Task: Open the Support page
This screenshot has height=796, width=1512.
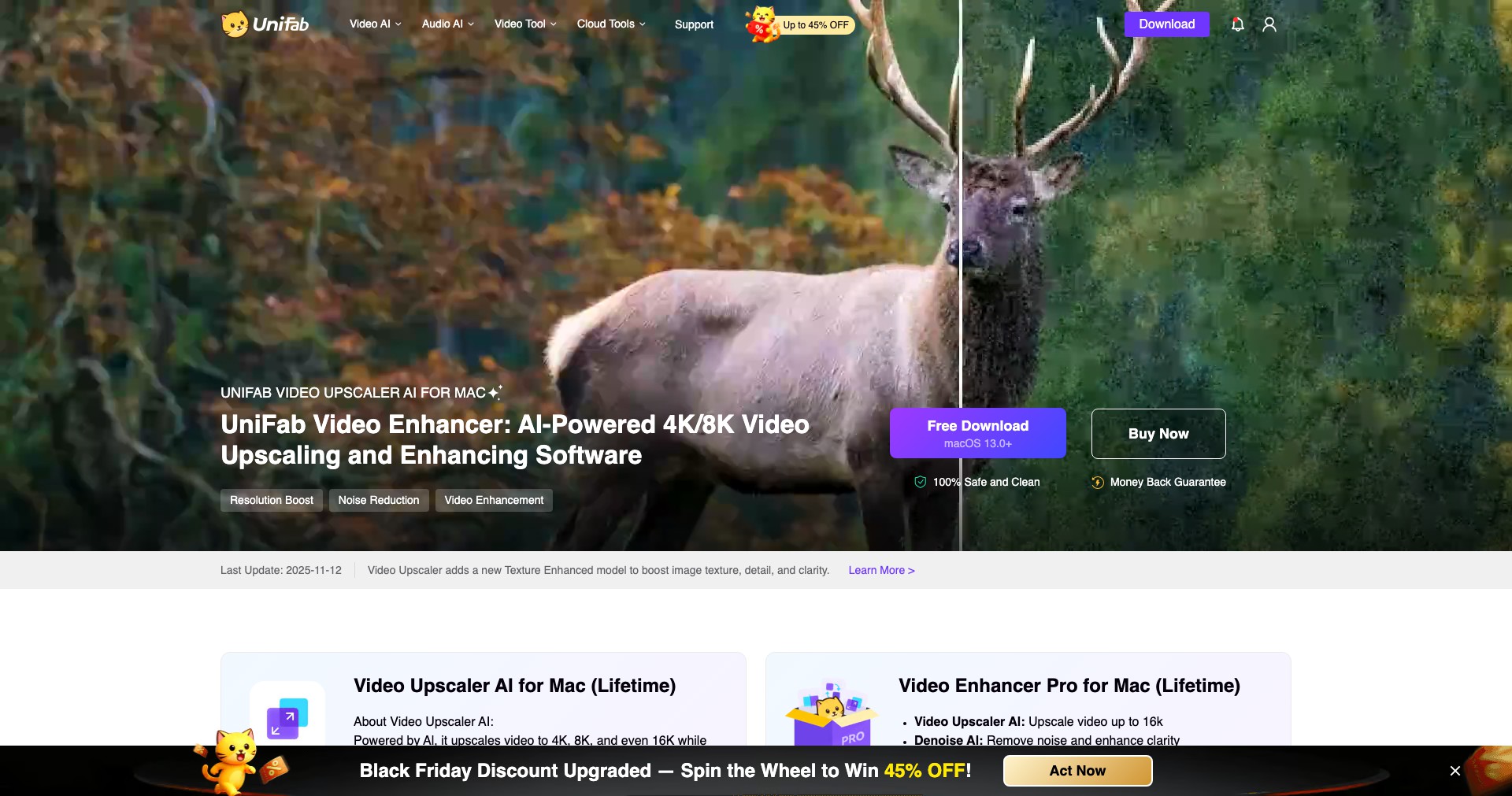Action: (x=694, y=24)
